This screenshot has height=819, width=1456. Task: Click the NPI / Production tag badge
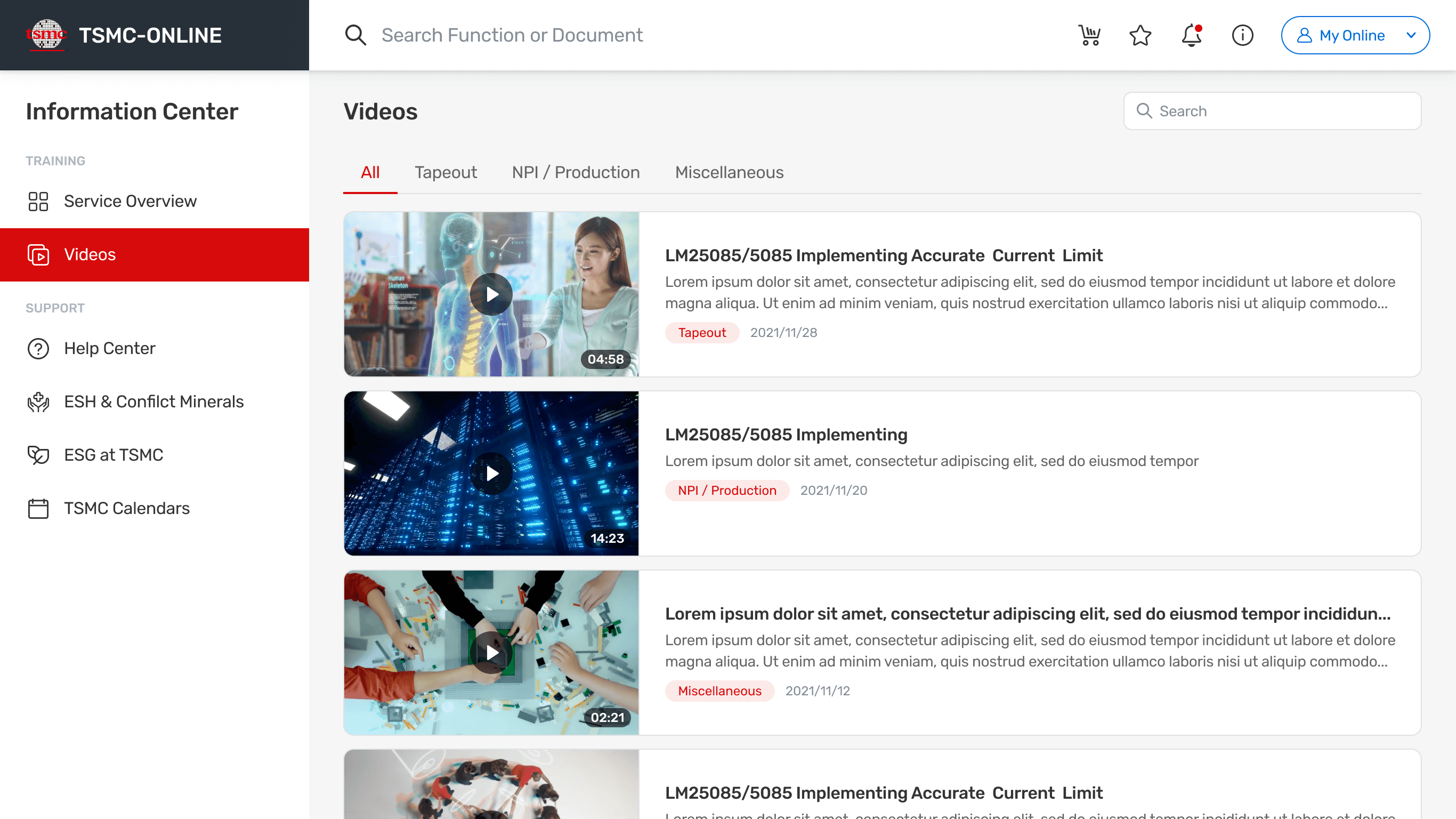[727, 491]
